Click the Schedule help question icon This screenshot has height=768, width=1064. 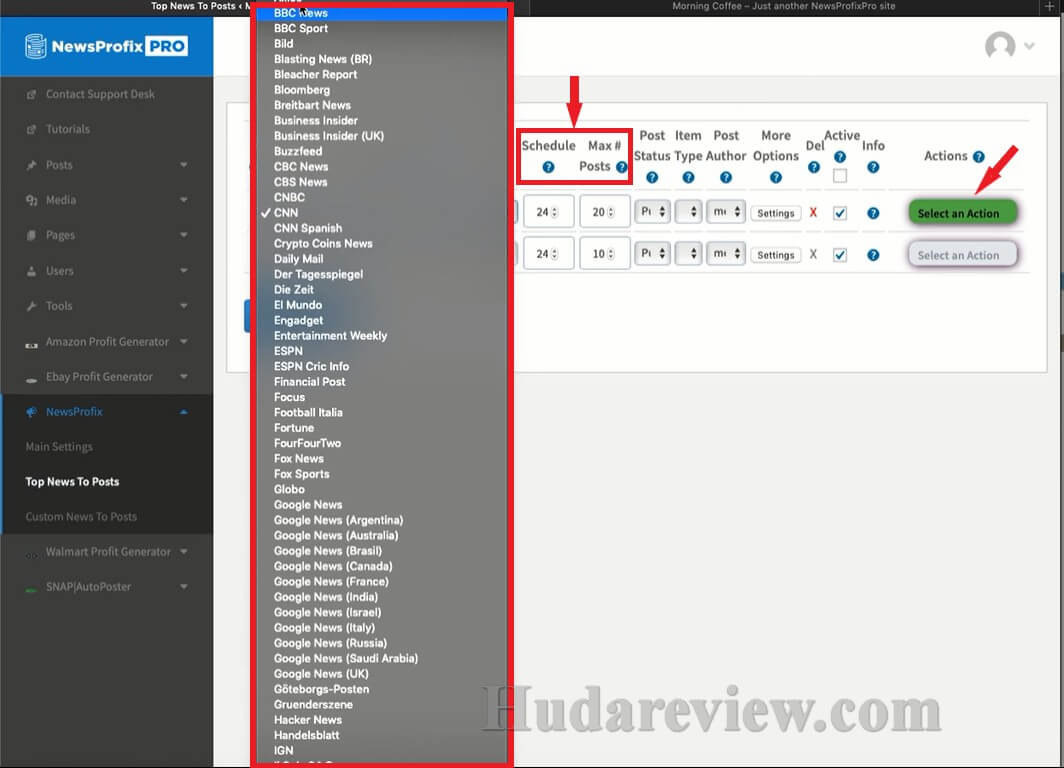click(548, 167)
